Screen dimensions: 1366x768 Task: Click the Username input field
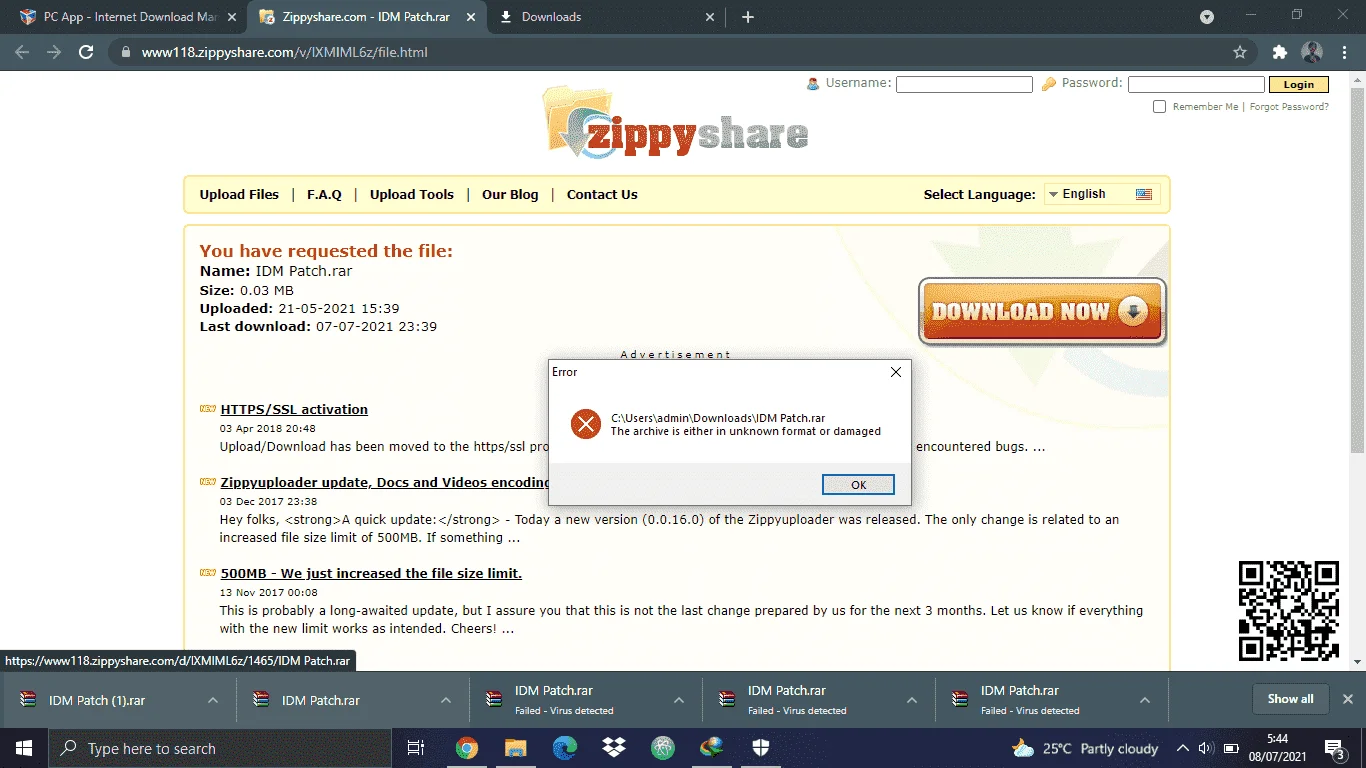[964, 85]
